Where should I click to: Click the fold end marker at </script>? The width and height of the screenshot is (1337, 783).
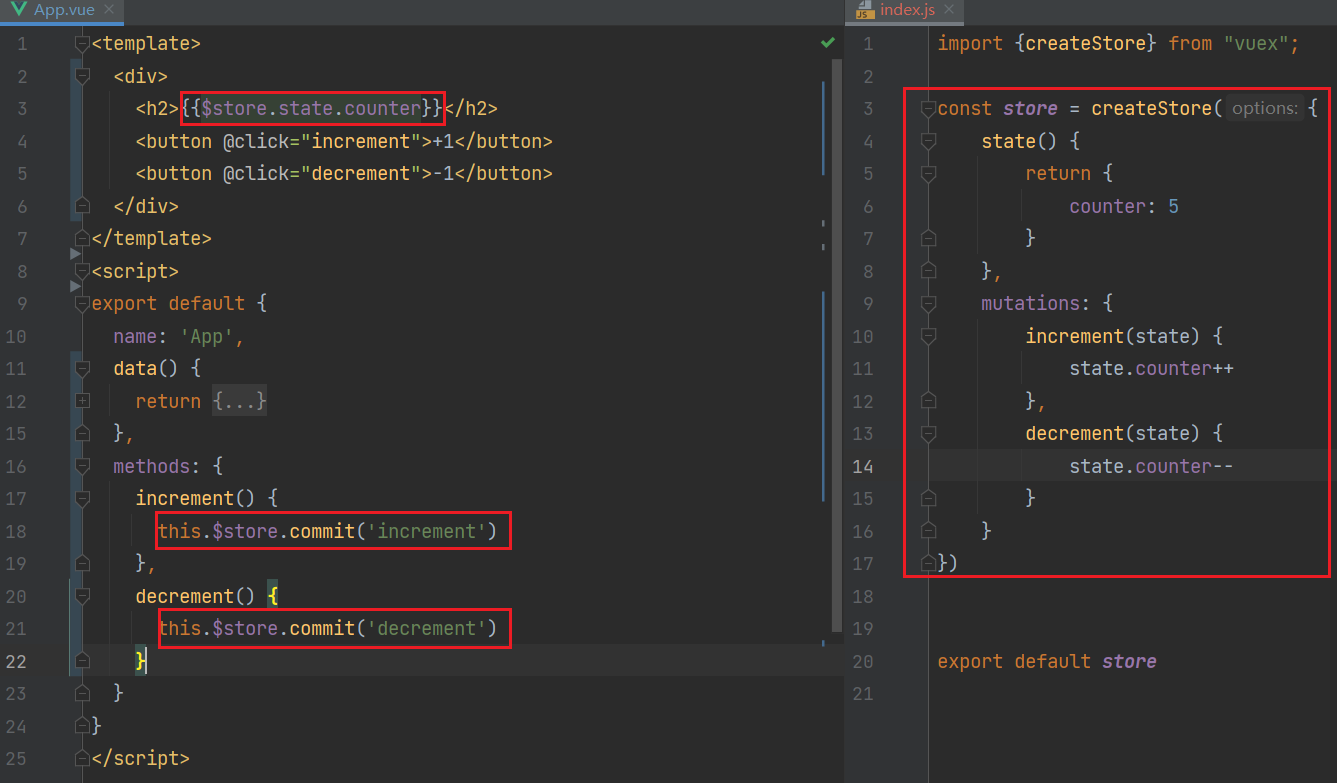[82, 759]
